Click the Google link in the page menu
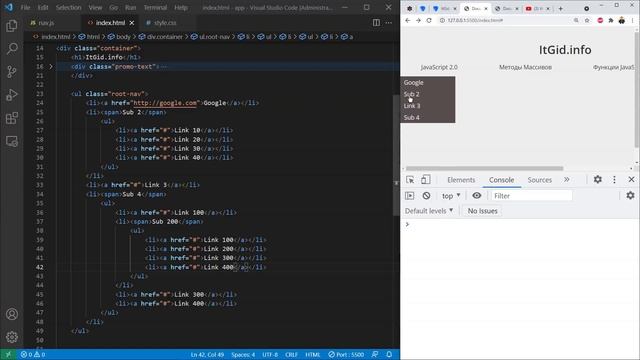Image resolution: width=640 pixels, height=360 pixels. (413, 82)
